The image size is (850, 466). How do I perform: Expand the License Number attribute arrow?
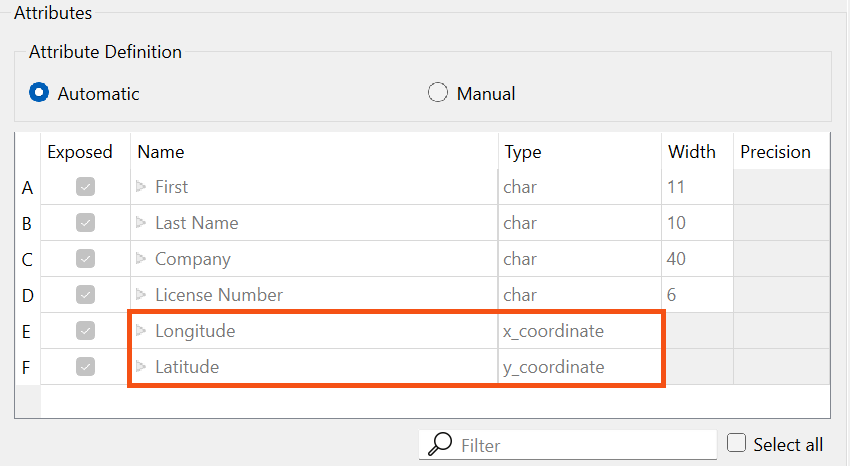pos(141,295)
